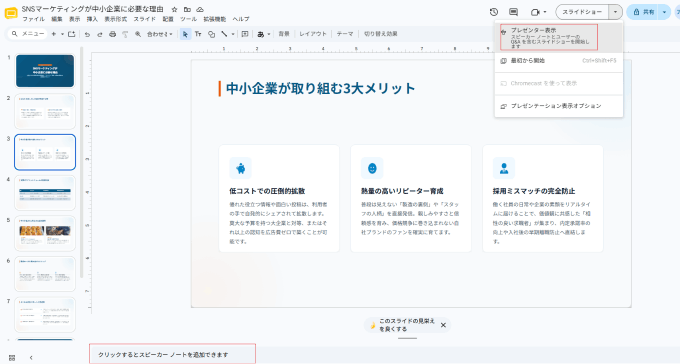680x364 pixels.
Task: Select プレゼンター表示 from the dropdown
Action: (x=559, y=37)
